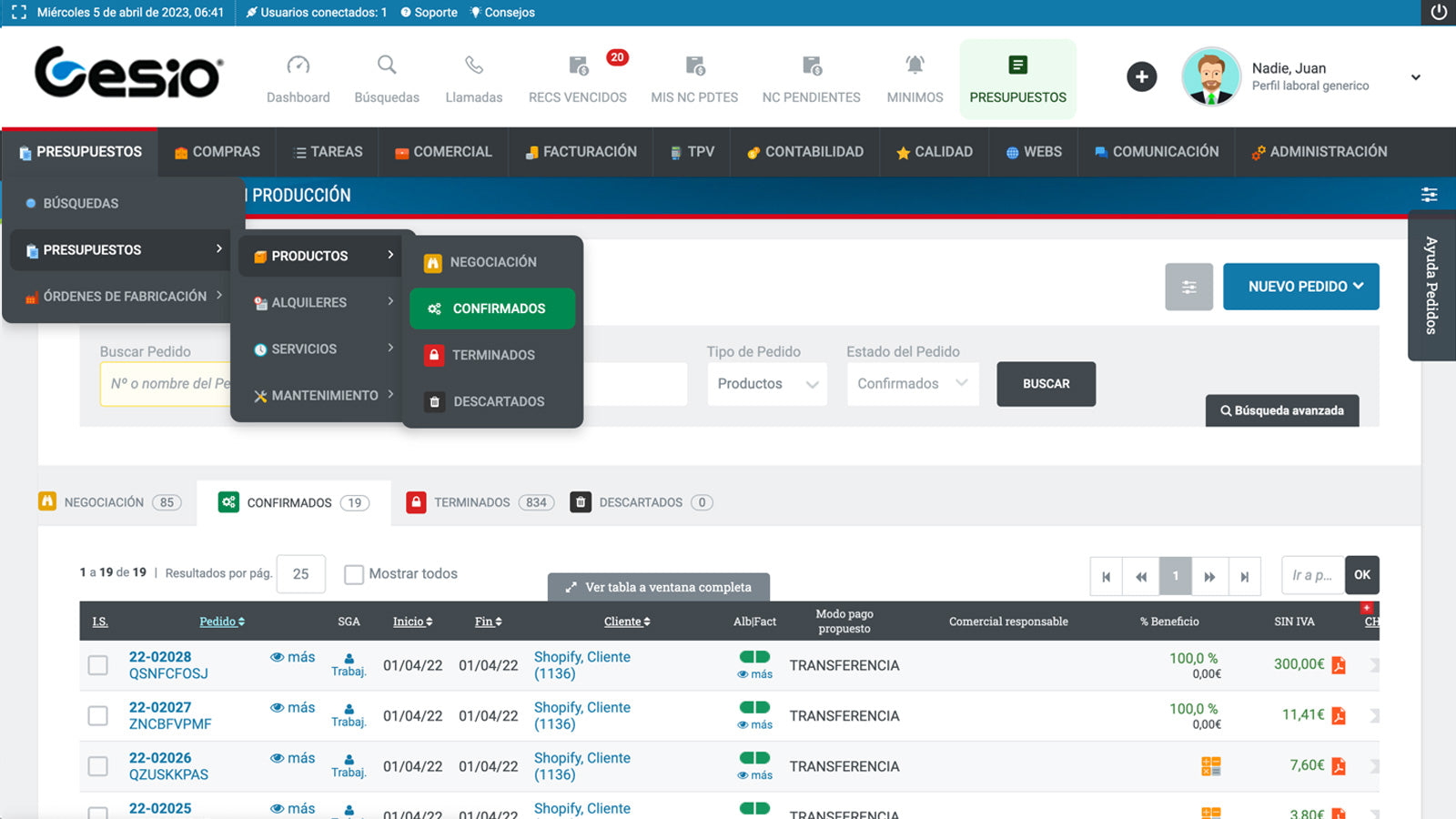1456x819 pixels.
Task: Select DESCARTADOS in submenu
Action: 492,401
